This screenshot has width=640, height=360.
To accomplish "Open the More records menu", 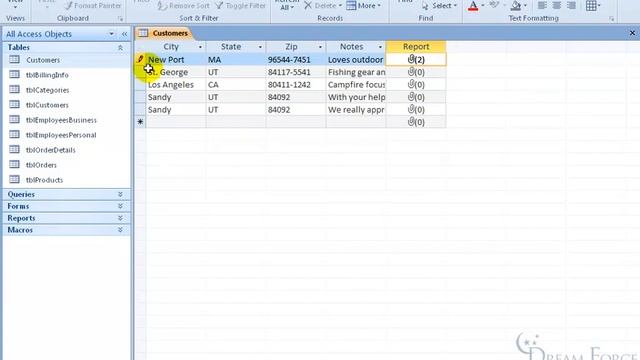I will [363, 6].
